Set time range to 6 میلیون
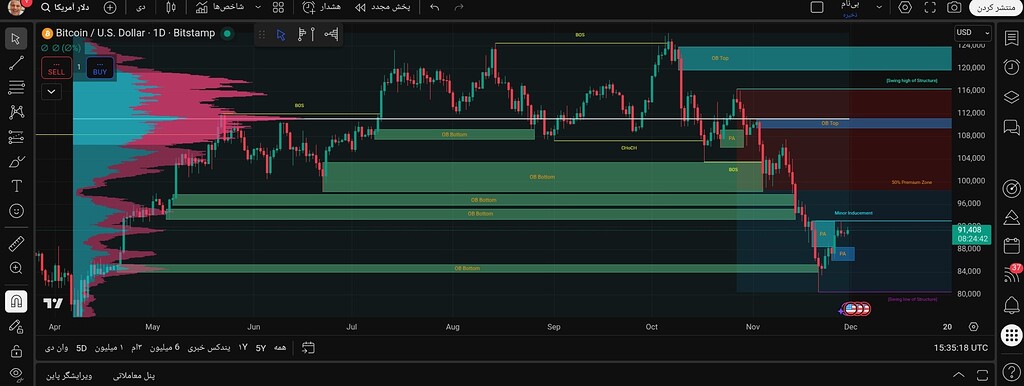The image size is (1024, 386). click(x=165, y=347)
